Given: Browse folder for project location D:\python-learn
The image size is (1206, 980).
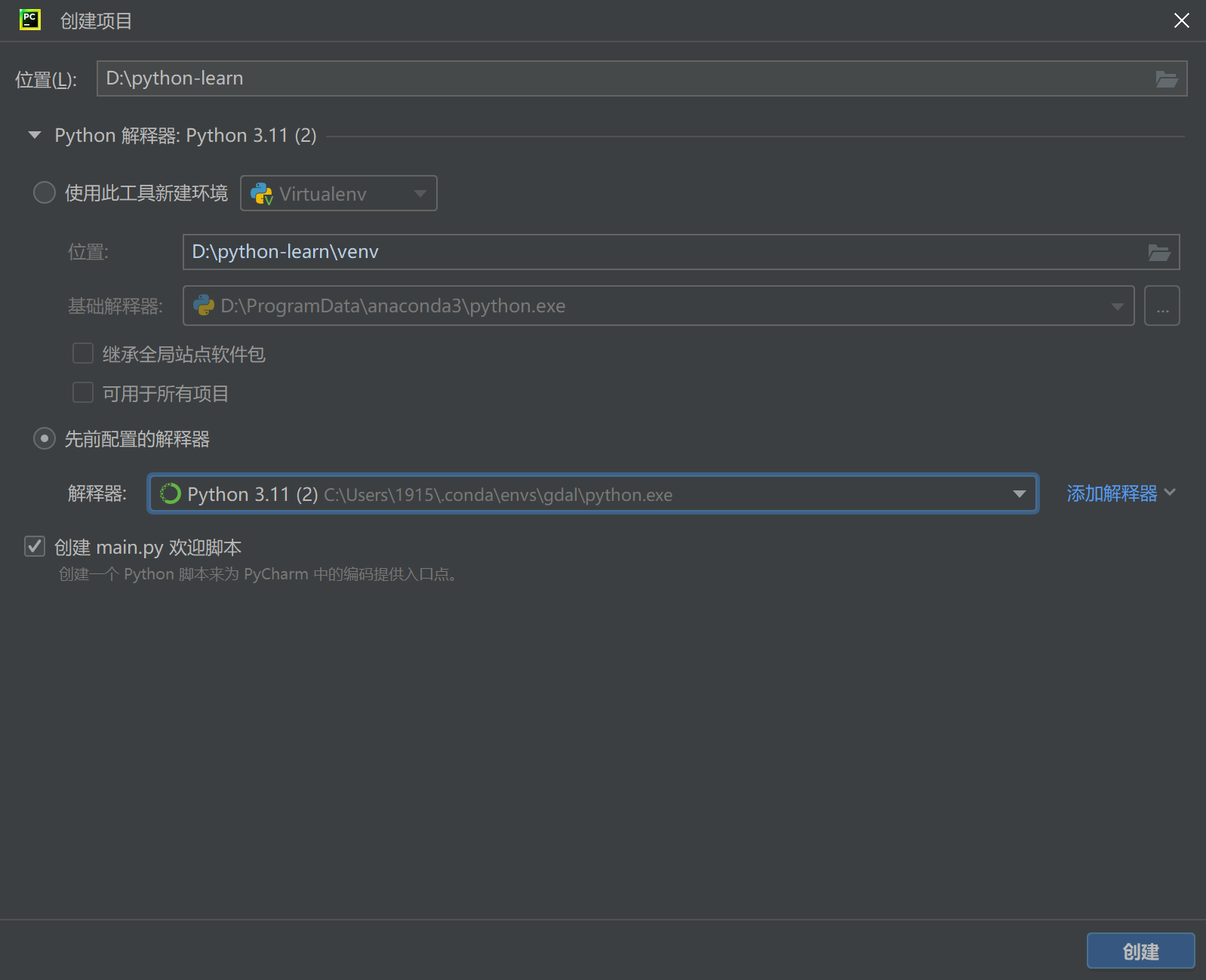Looking at the screenshot, I should click(x=1167, y=78).
